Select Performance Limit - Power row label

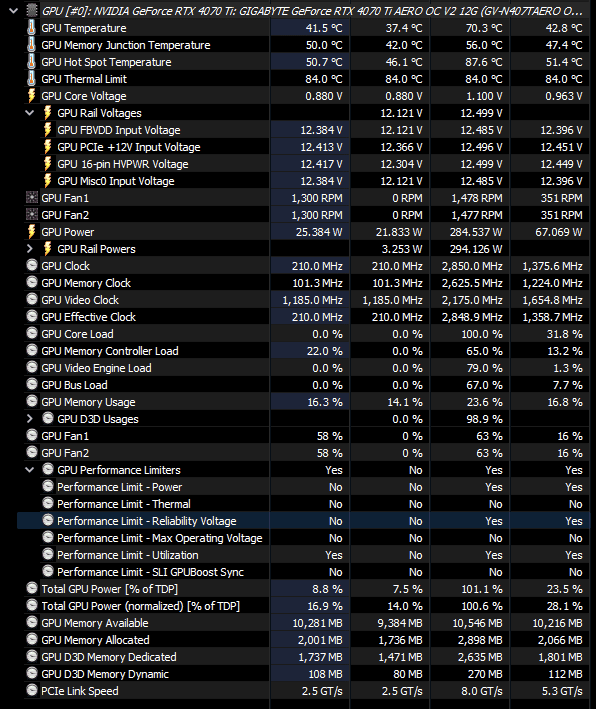(119, 487)
